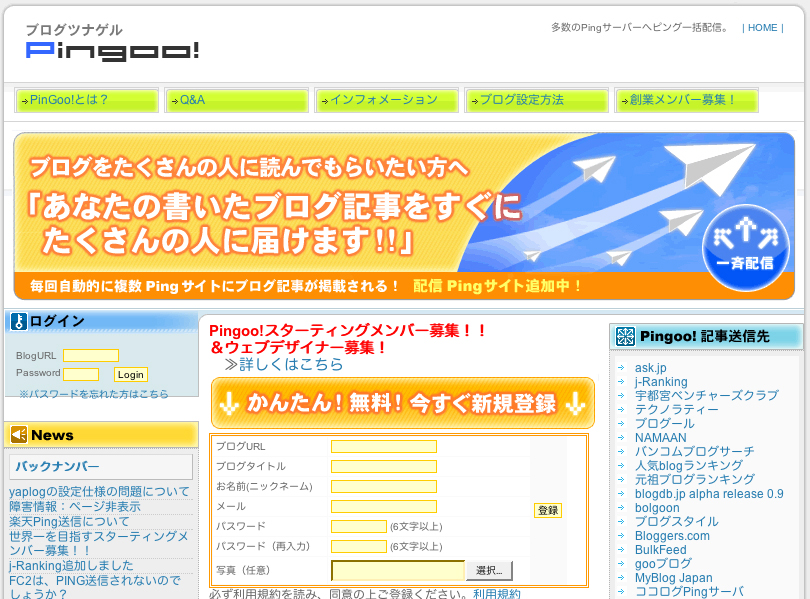Click the News speaker icon
Viewport: 810px width, 599px height.
[x=19, y=435]
